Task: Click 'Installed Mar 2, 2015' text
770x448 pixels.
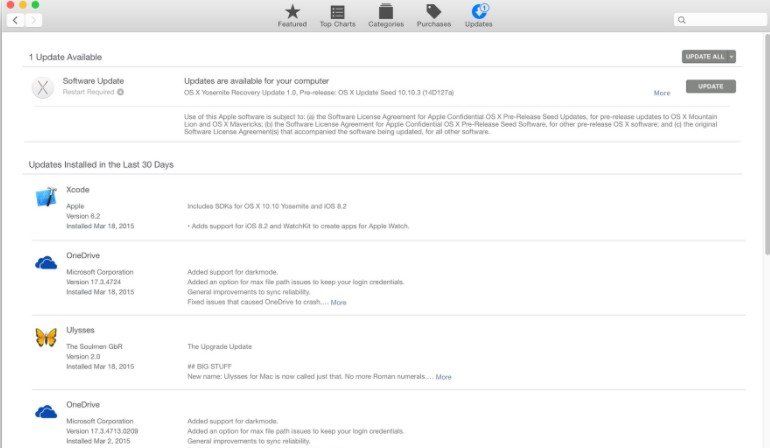Action: [x=98, y=441]
